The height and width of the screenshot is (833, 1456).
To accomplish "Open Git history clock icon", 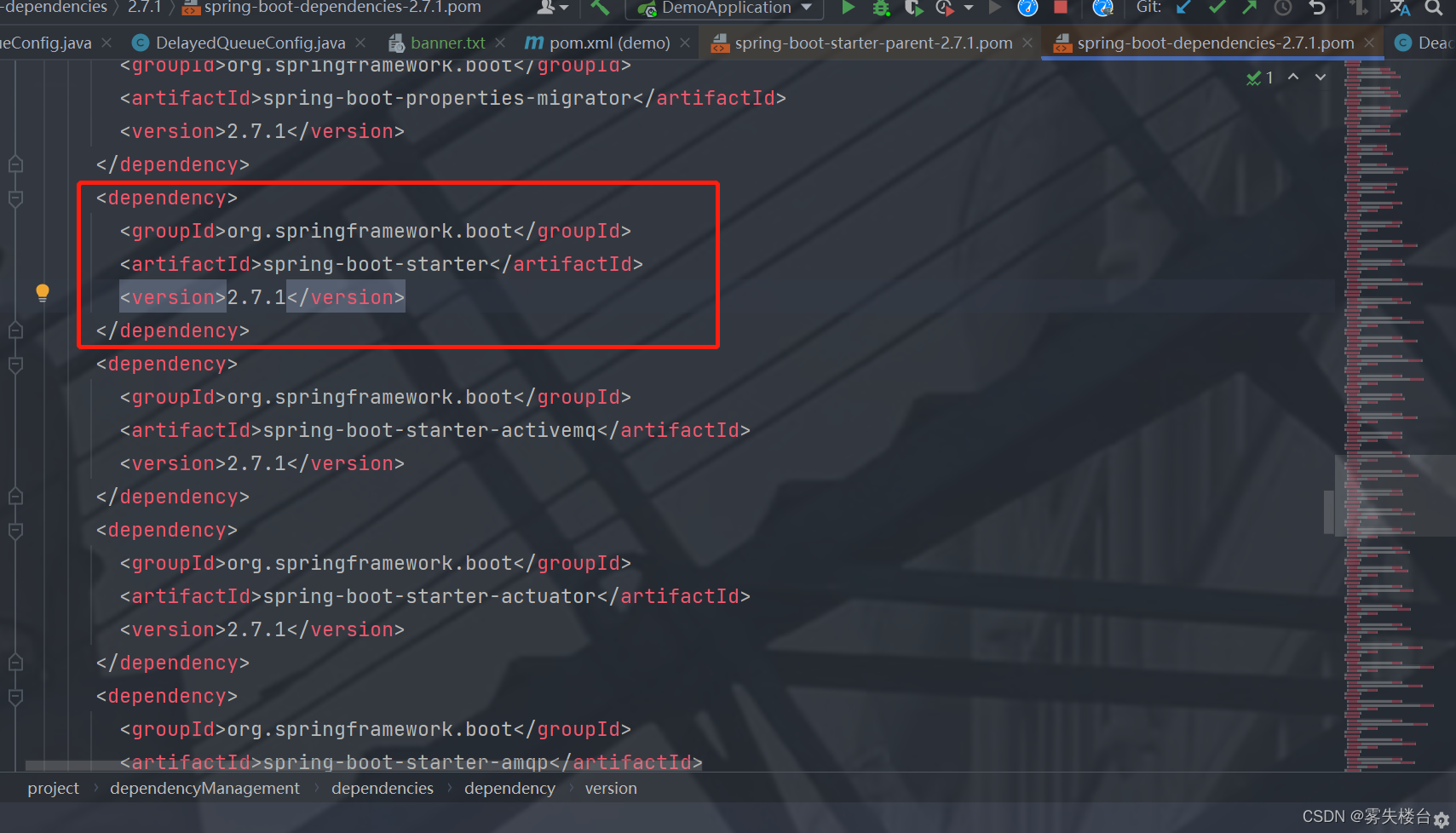I will tap(1283, 8).
